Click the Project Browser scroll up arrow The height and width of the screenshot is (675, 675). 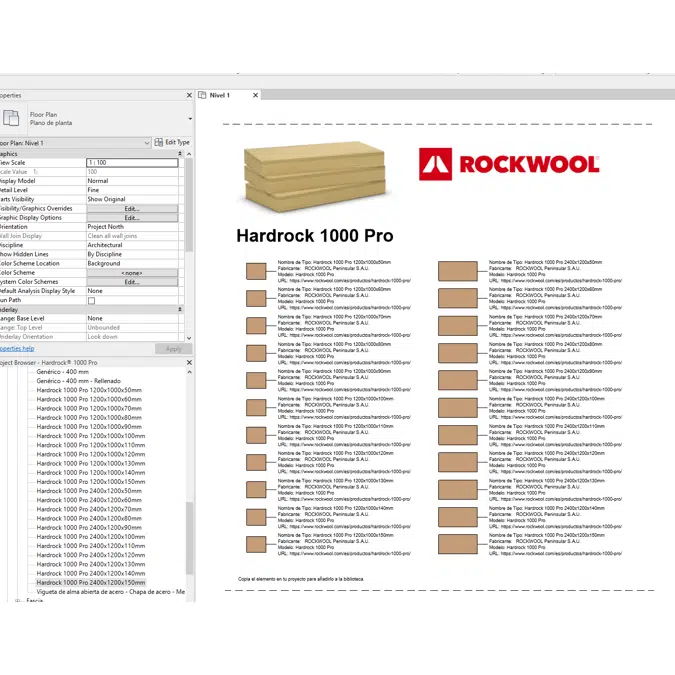point(189,372)
